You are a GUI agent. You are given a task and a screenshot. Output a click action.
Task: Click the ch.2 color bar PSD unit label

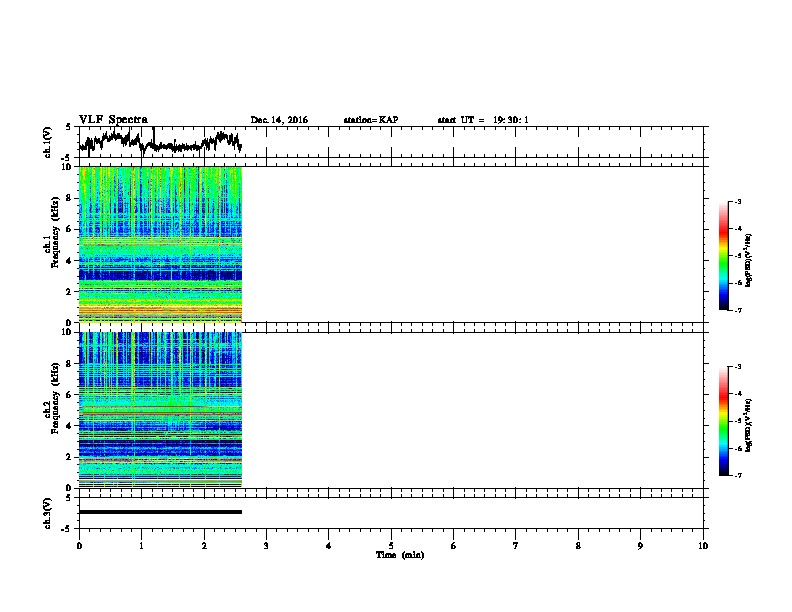748,425
